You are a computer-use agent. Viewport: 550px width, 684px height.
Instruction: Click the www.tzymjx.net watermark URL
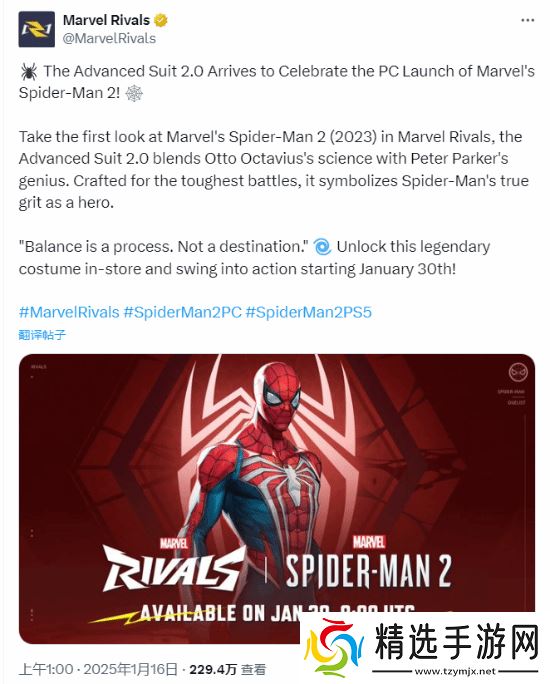click(x=455, y=671)
